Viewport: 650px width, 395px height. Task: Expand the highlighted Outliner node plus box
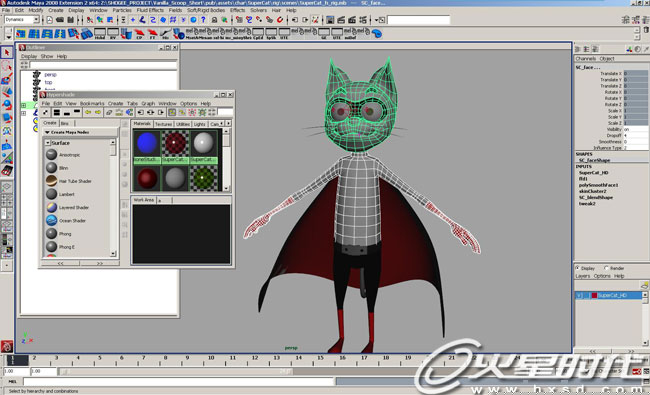click(23, 105)
